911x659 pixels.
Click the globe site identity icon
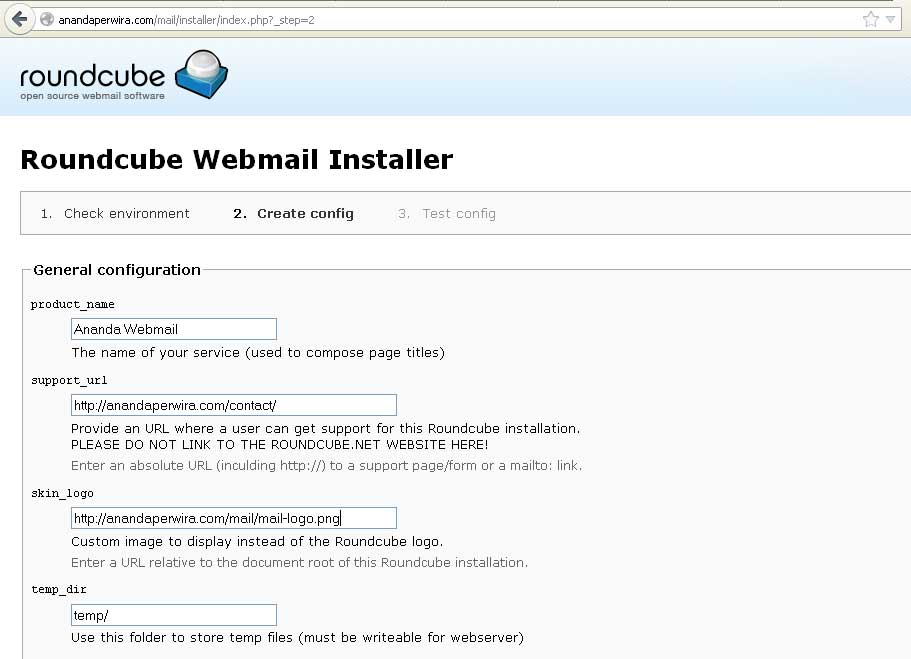[x=47, y=20]
